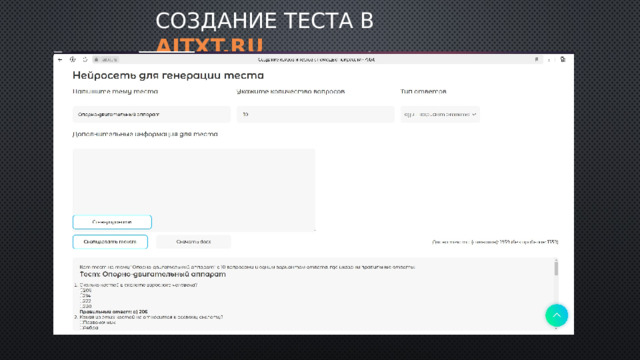Click the generated result scrollbar thumb
This screenshot has width=640, height=360.
click(x=556, y=269)
